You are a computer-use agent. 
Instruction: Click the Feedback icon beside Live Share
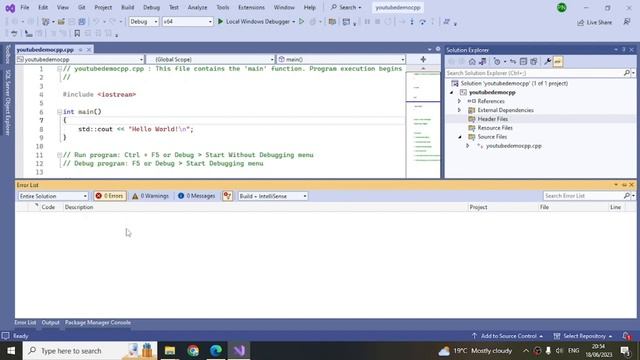coord(627,22)
